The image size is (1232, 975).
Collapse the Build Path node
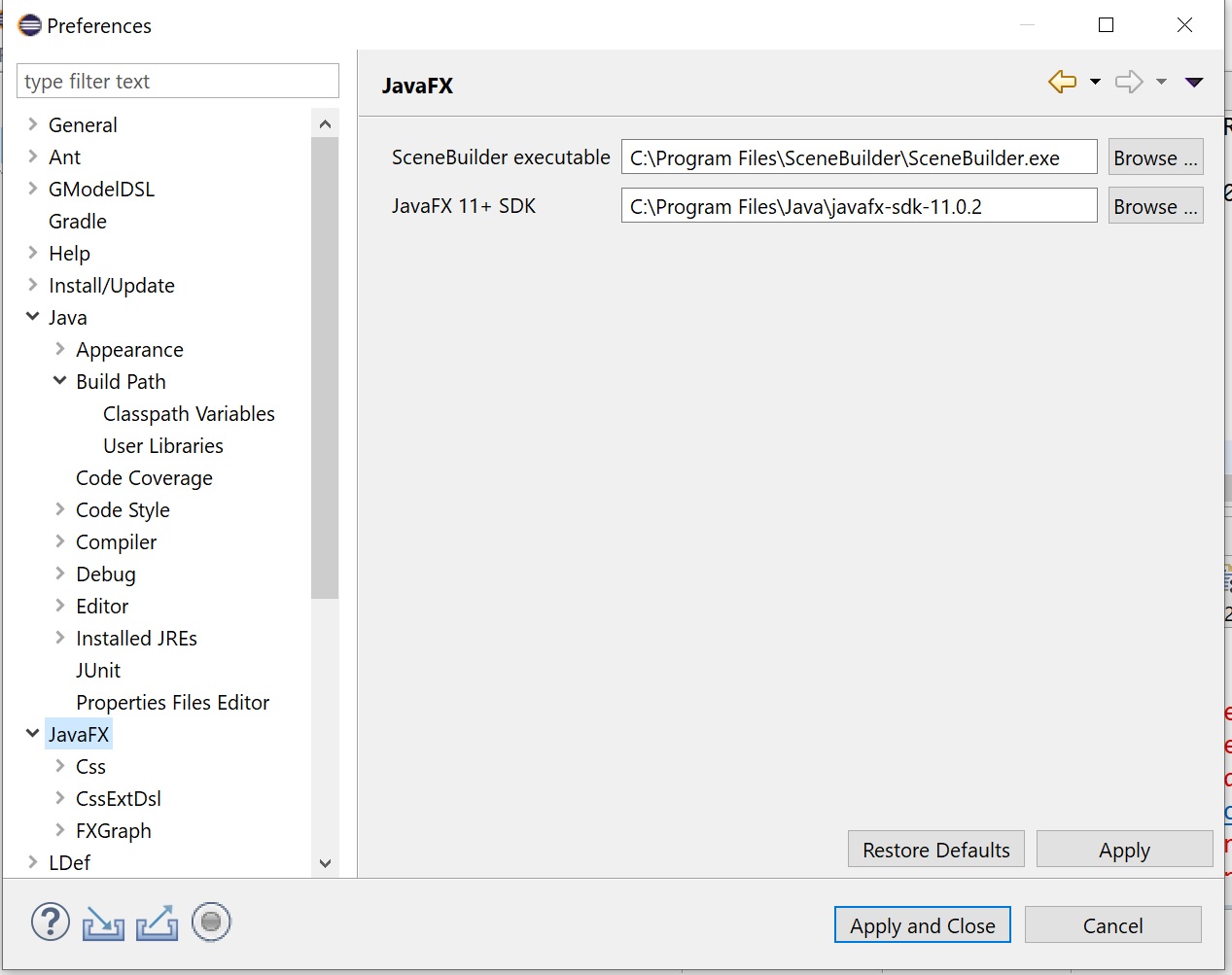coord(60,381)
